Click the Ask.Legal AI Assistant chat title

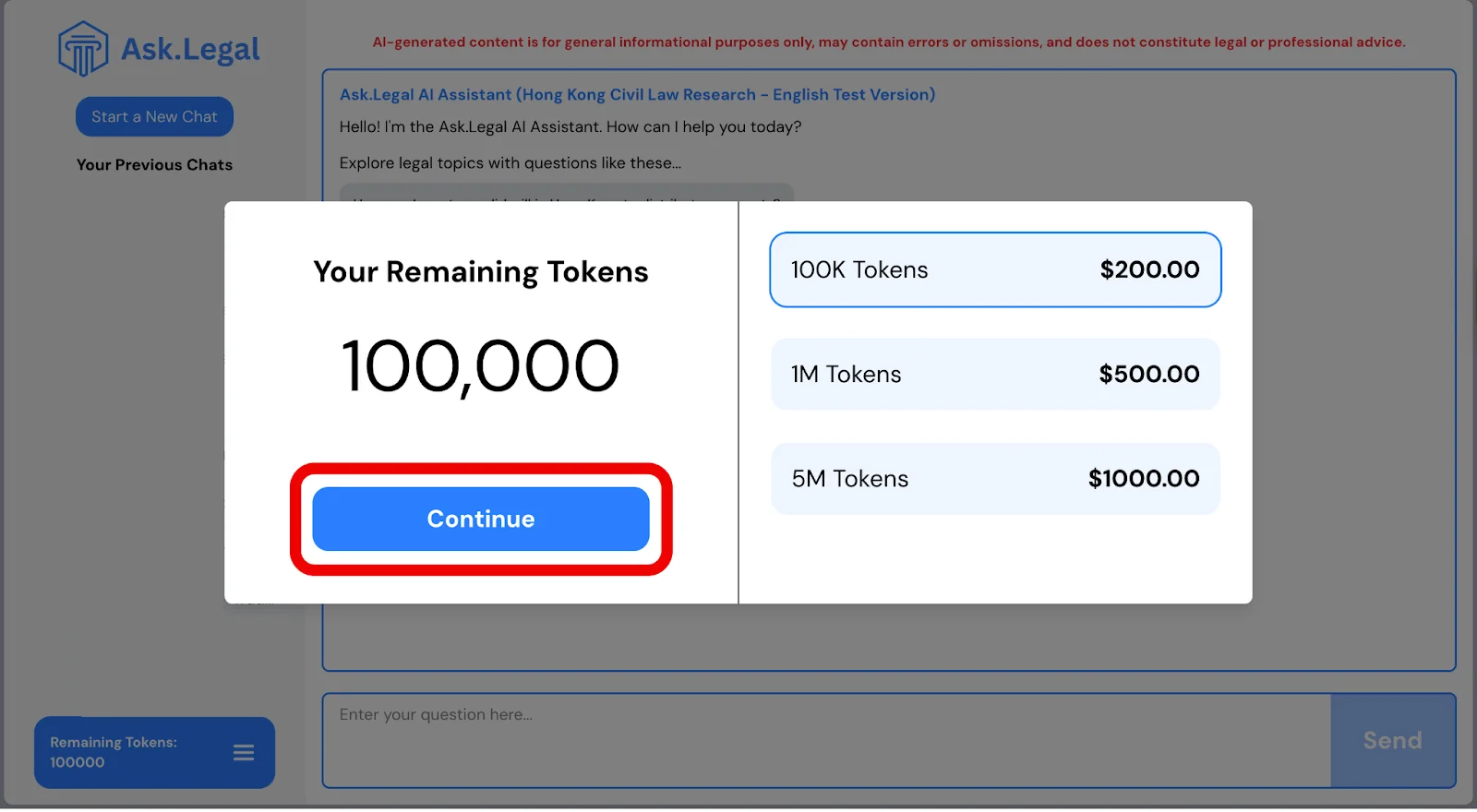pyautogui.click(x=637, y=94)
